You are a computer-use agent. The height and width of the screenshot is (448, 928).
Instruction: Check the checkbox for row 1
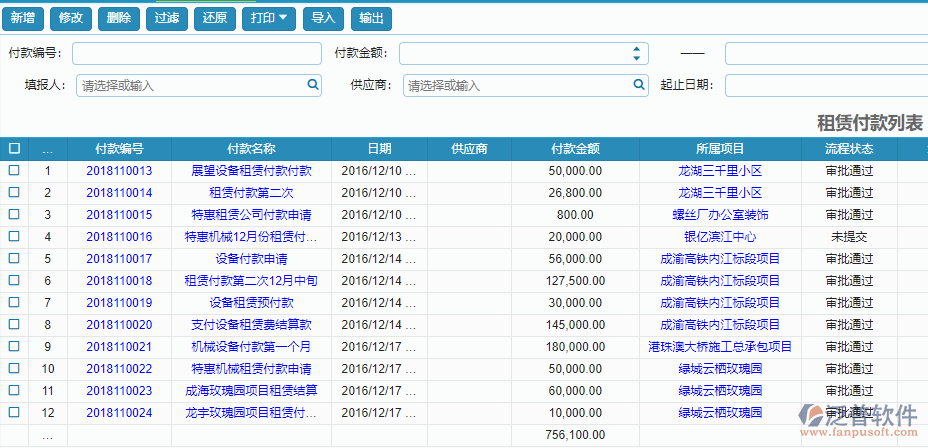tap(14, 170)
